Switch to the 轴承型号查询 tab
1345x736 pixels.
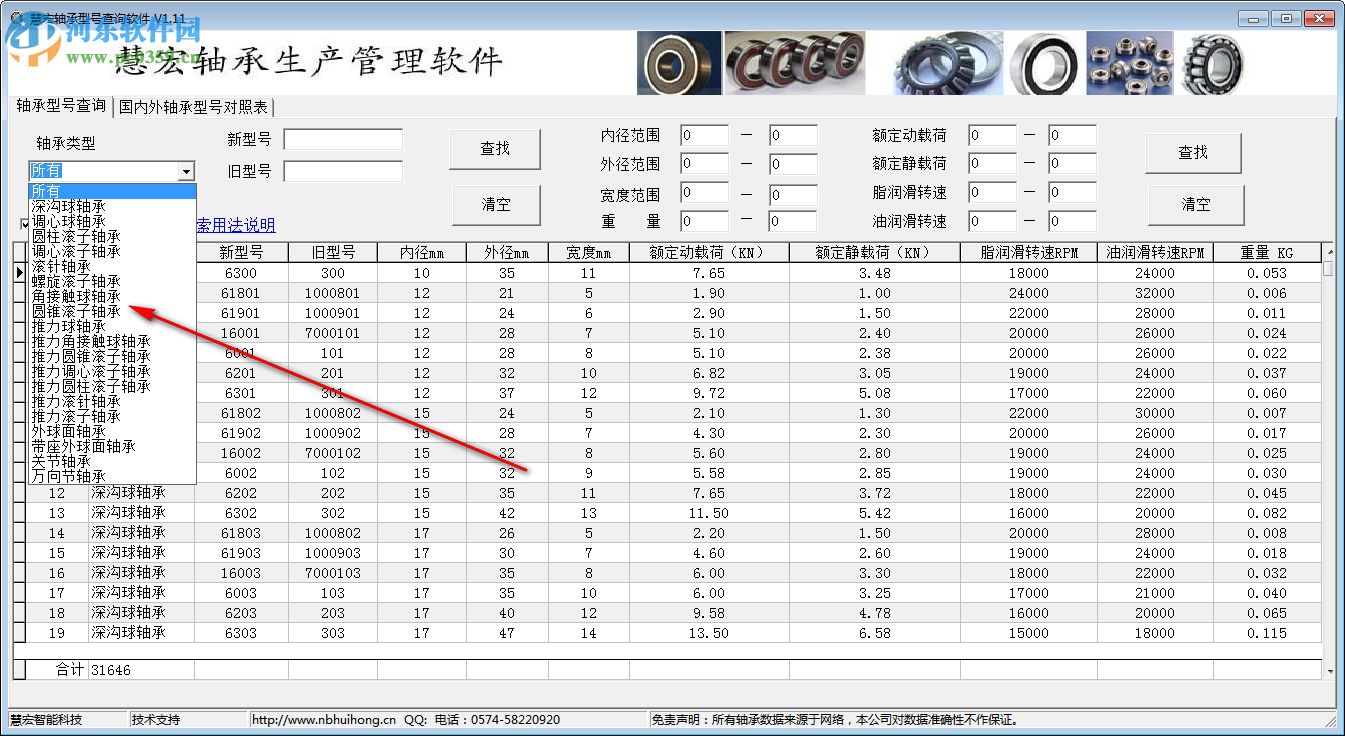tap(62, 106)
